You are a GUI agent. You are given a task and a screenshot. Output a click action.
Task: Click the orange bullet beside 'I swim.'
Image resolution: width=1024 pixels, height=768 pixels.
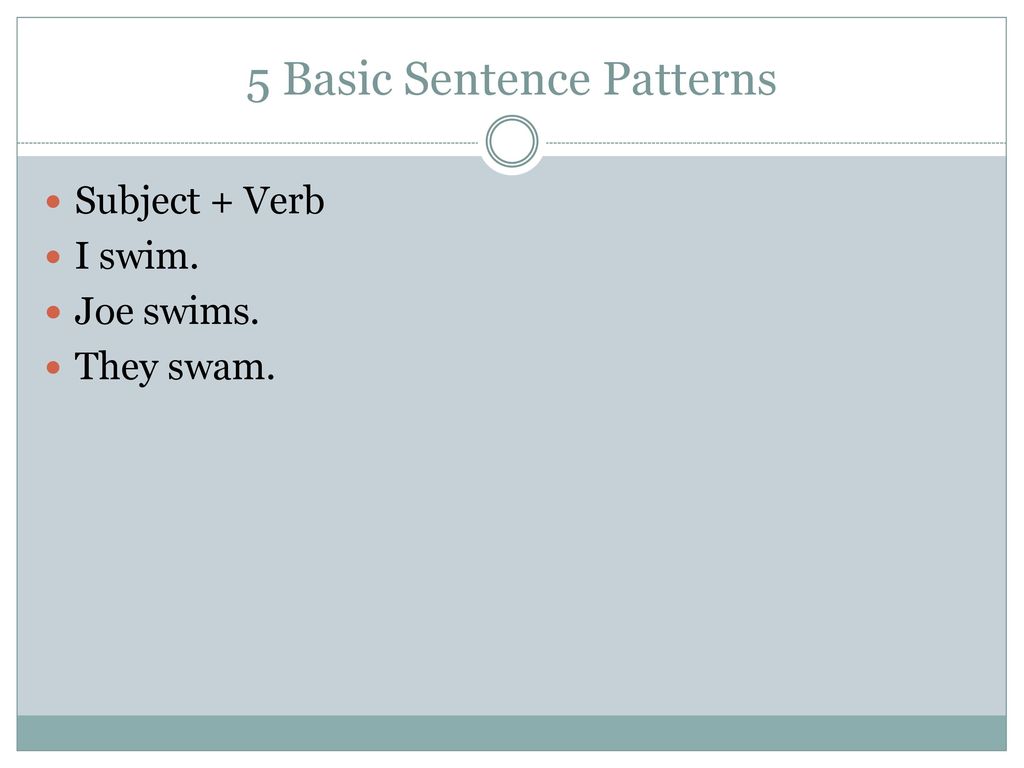(54, 257)
